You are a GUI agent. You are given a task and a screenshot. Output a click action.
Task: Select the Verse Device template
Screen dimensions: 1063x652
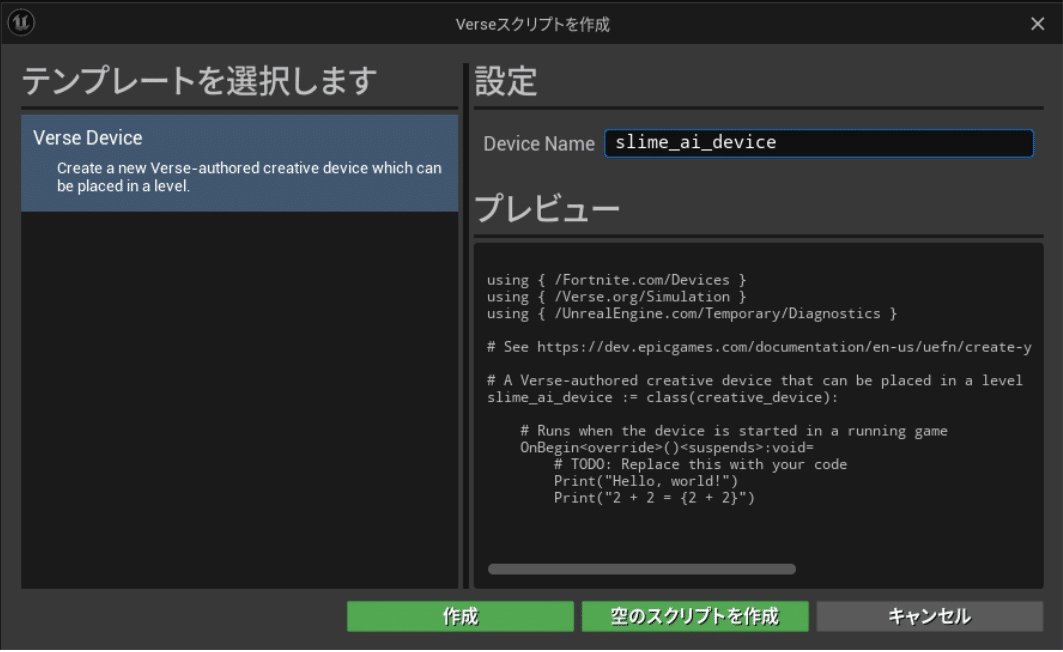239,163
